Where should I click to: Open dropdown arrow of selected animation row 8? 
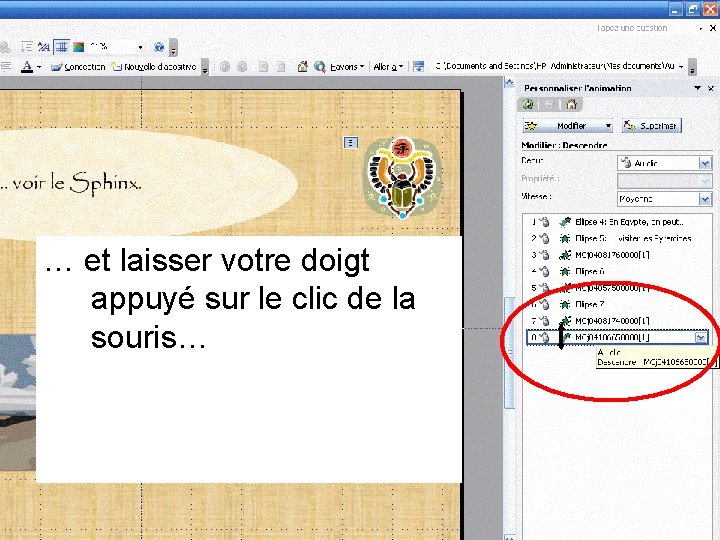(701, 338)
